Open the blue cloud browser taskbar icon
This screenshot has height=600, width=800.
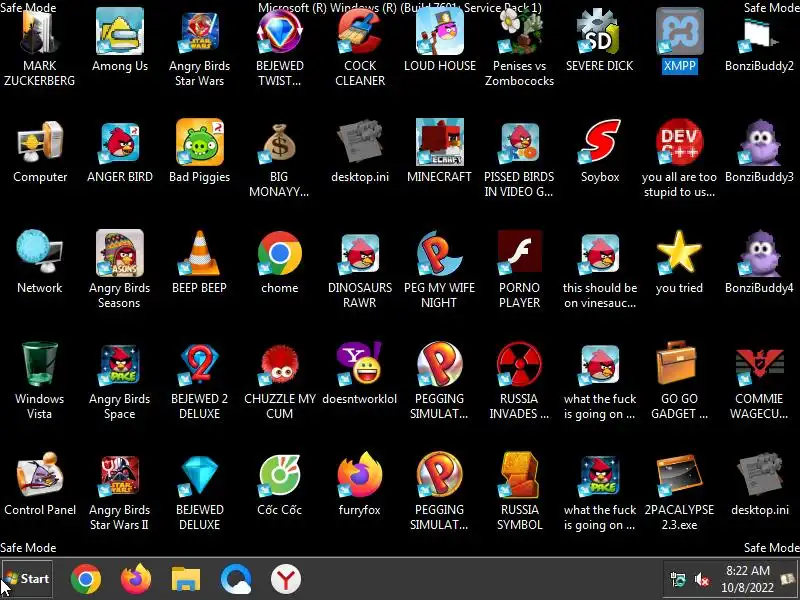tap(236, 579)
